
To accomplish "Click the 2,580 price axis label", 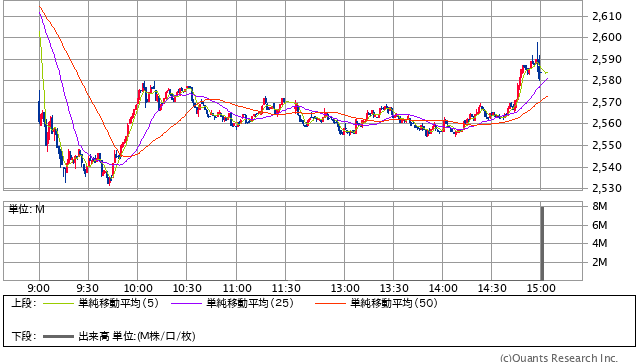I will pyautogui.click(x=607, y=81).
